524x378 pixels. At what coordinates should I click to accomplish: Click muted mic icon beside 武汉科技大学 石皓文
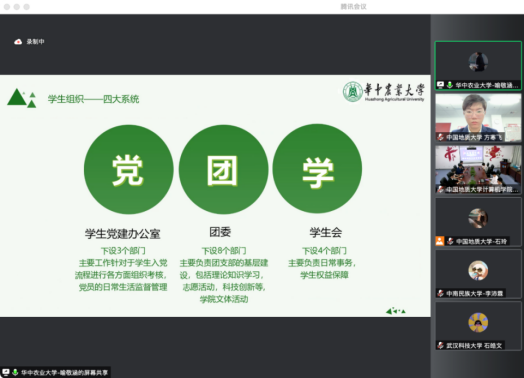pos(441,345)
